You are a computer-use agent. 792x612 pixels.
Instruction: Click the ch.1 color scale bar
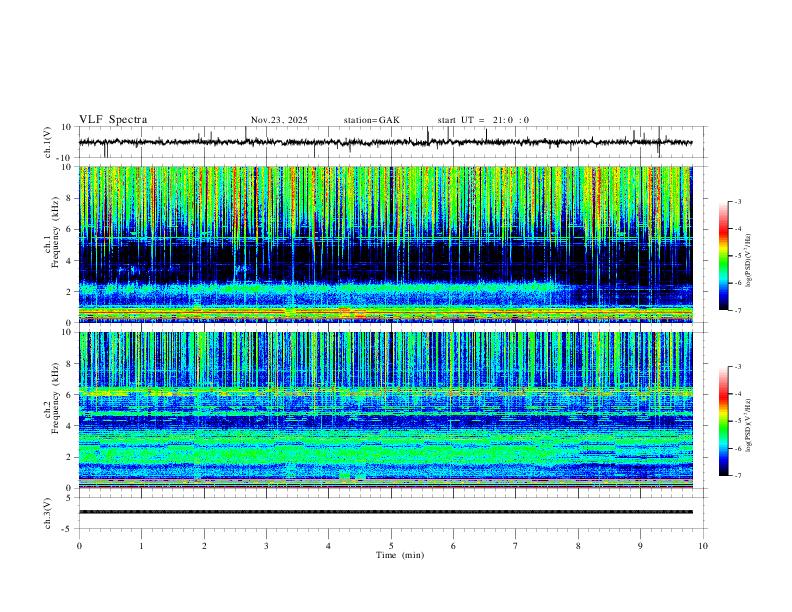click(x=724, y=256)
